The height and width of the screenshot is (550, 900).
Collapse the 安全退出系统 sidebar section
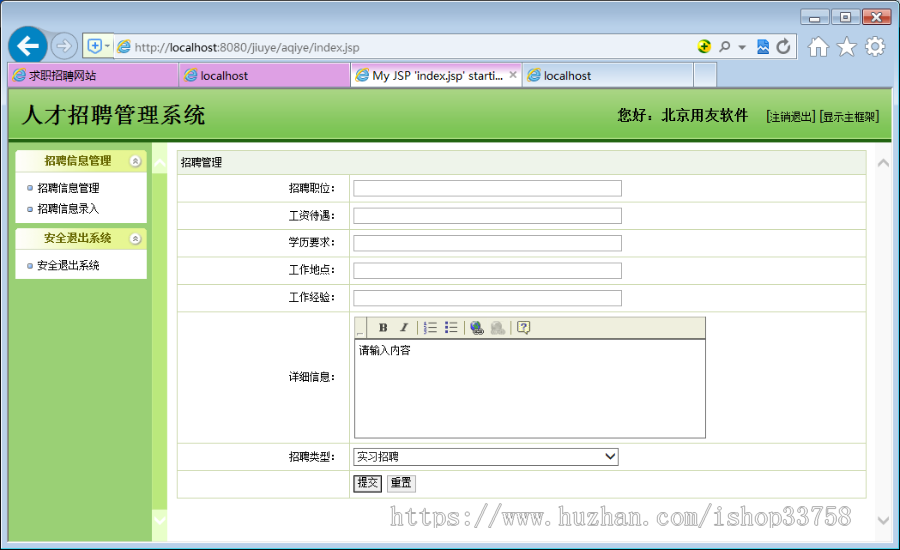point(135,239)
